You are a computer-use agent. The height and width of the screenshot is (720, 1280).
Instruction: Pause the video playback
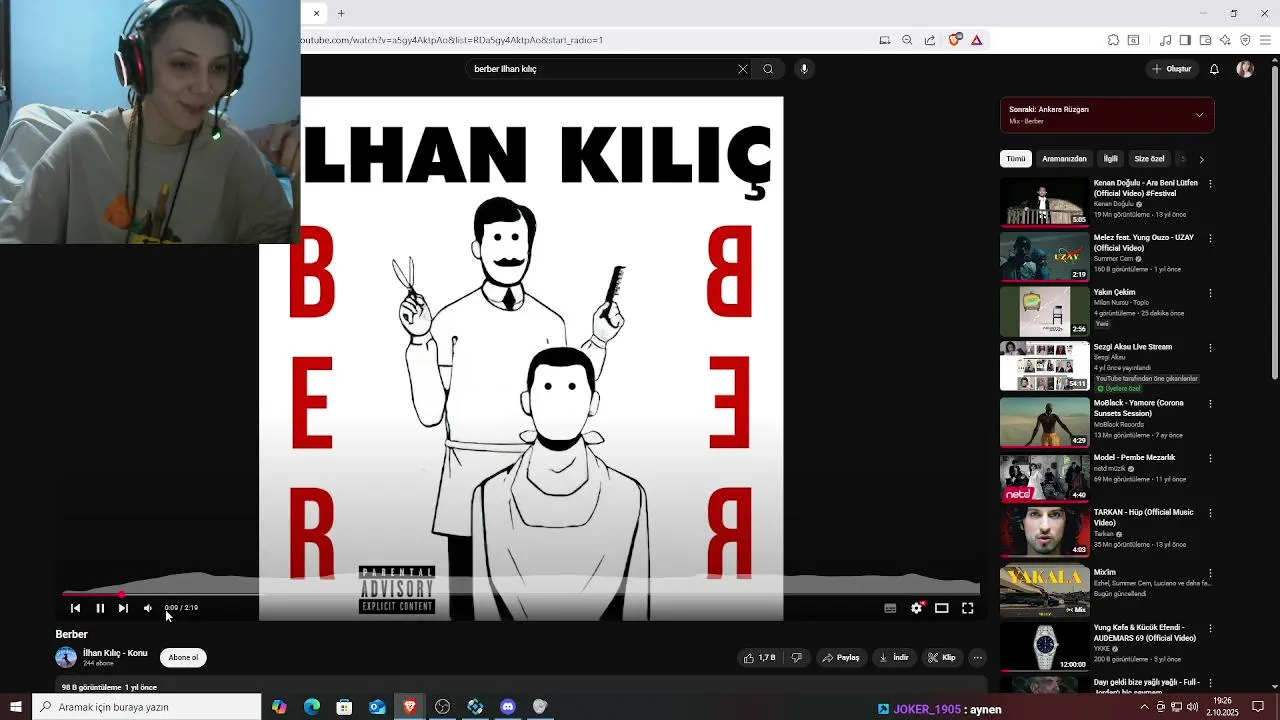(x=100, y=608)
